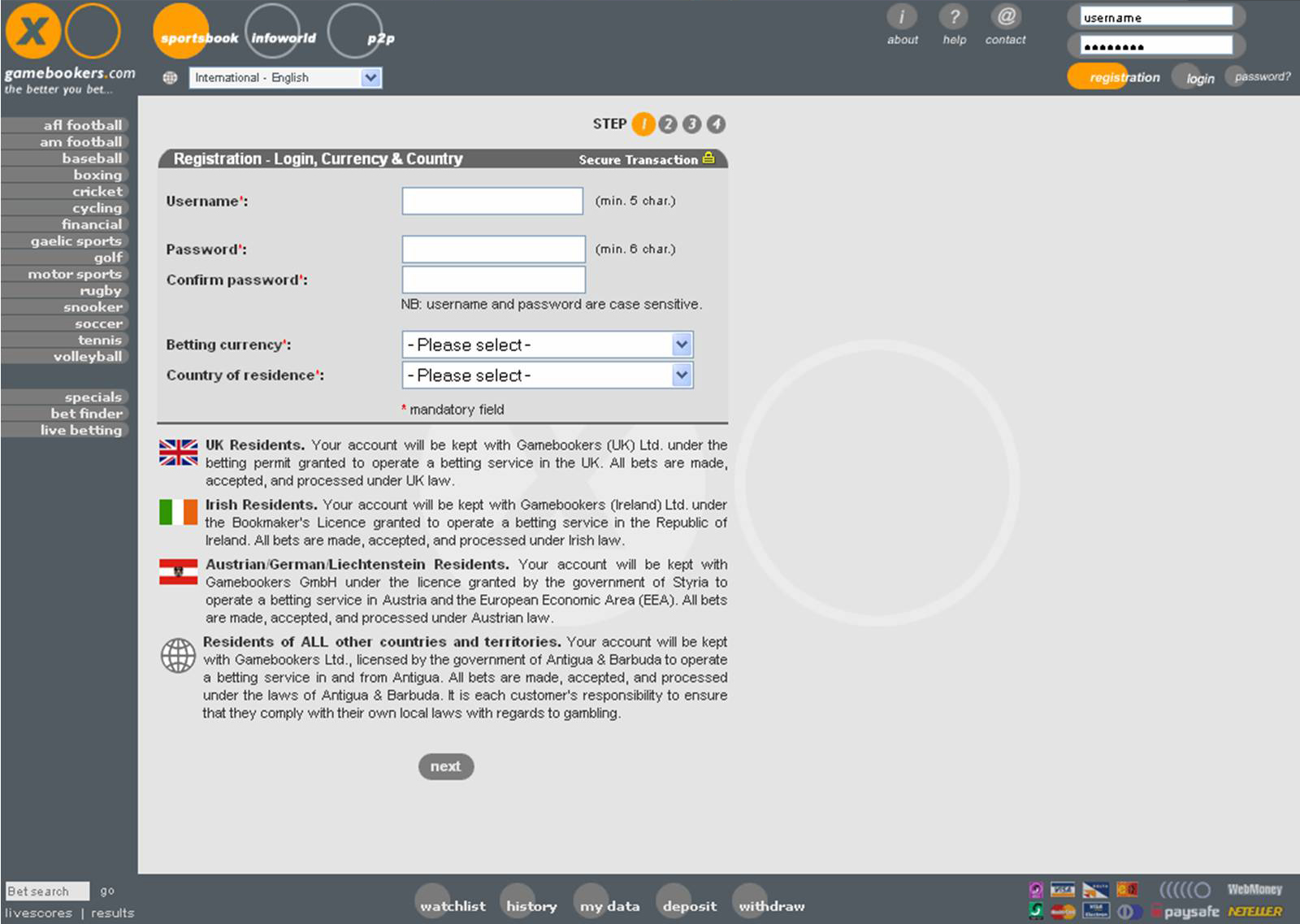The image size is (1300, 924).
Task: Open the contact @ icon
Action: click(1006, 17)
